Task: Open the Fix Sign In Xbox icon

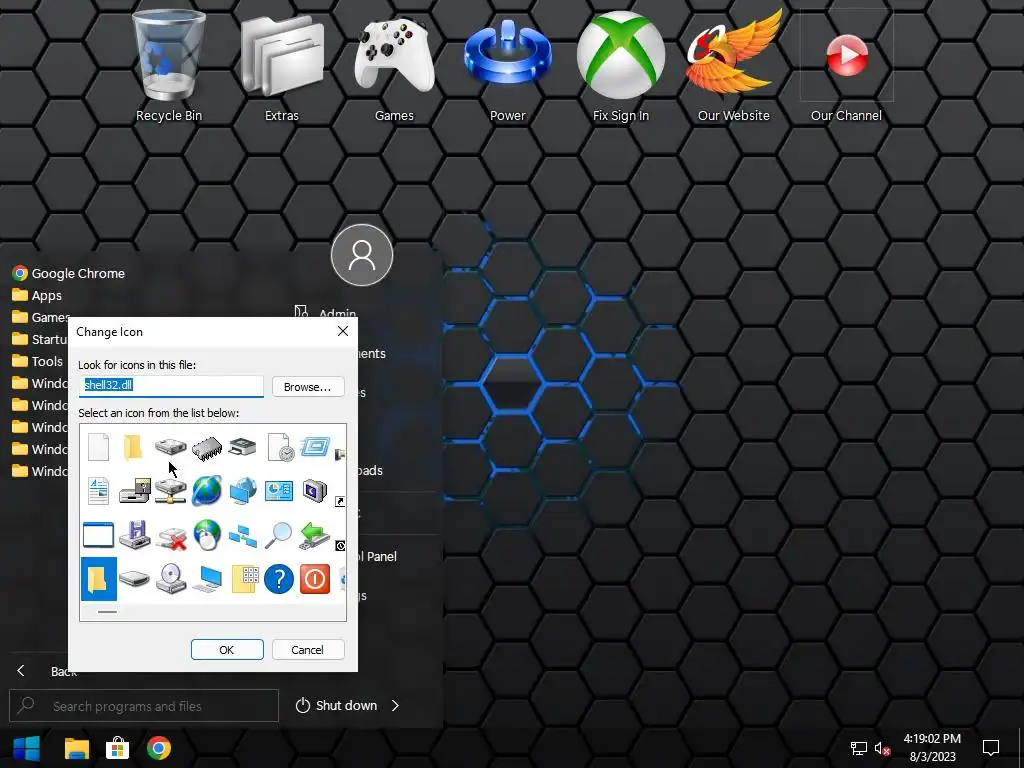Action: coord(620,65)
